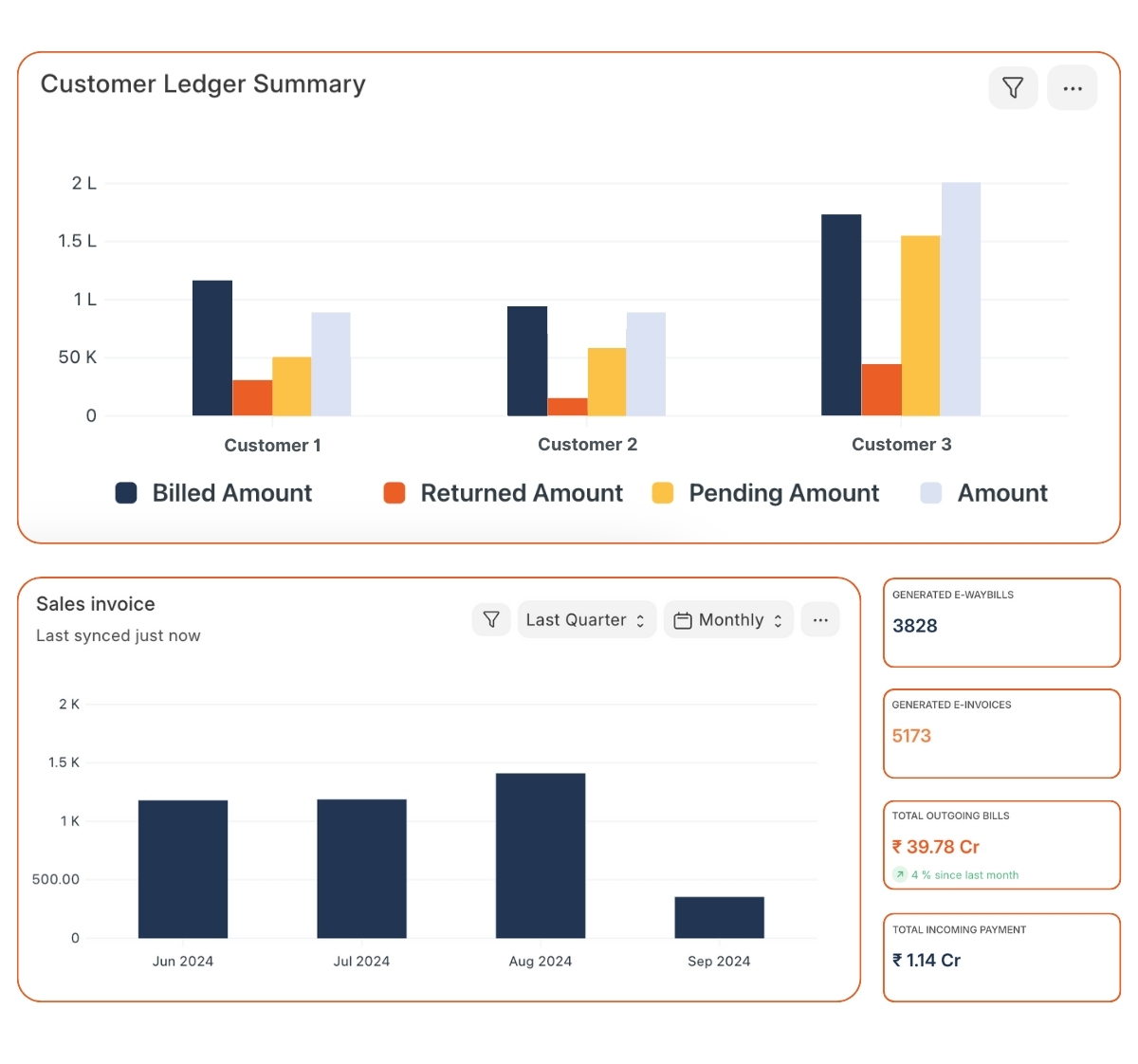Image resolution: width=1138 pixels, height=1064 pixels.
Task: Open the Generated E-Waybills card
Action: pos(1001,623)
